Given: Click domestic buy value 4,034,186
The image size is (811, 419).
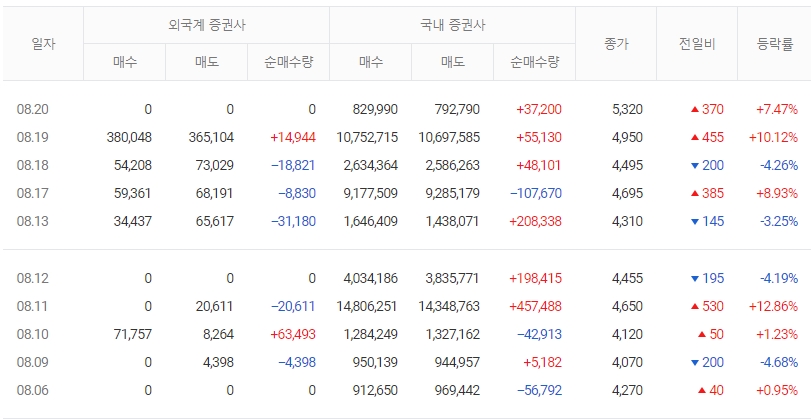Looking at the screenshot, I should (371, 278).
